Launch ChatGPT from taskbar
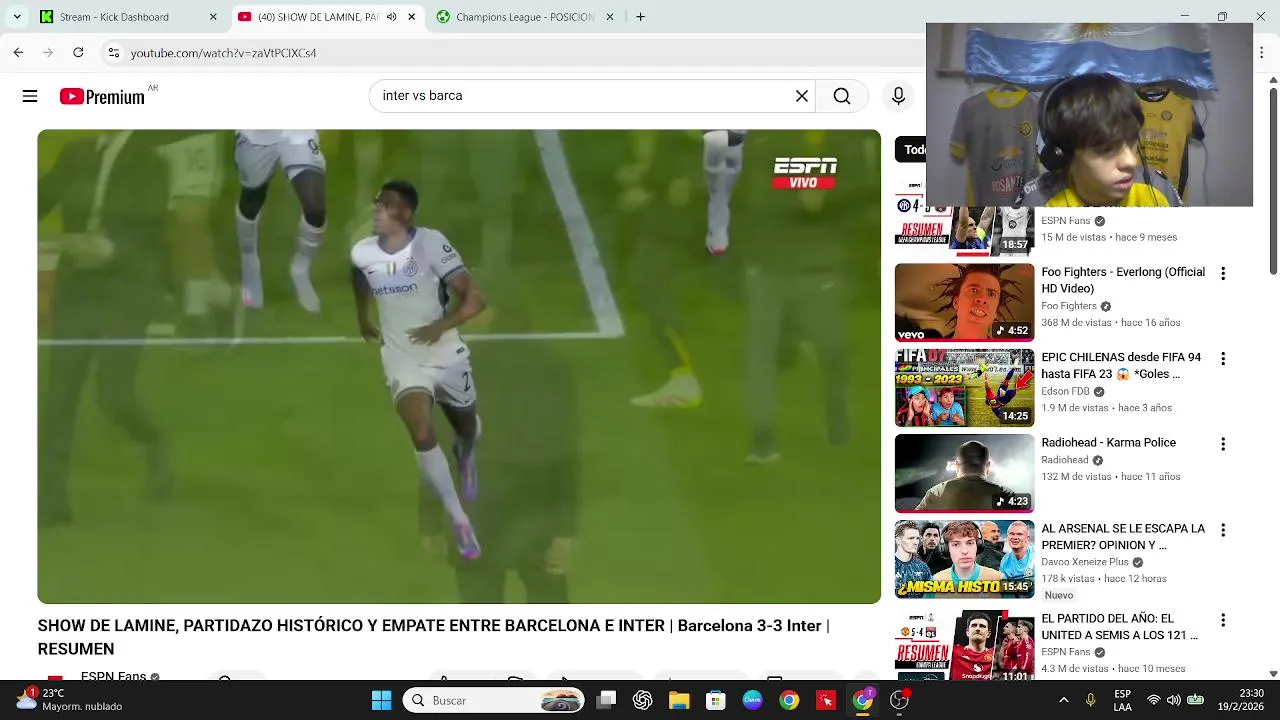Screen dimensions: 1280x720 click(x=642, y=700)
